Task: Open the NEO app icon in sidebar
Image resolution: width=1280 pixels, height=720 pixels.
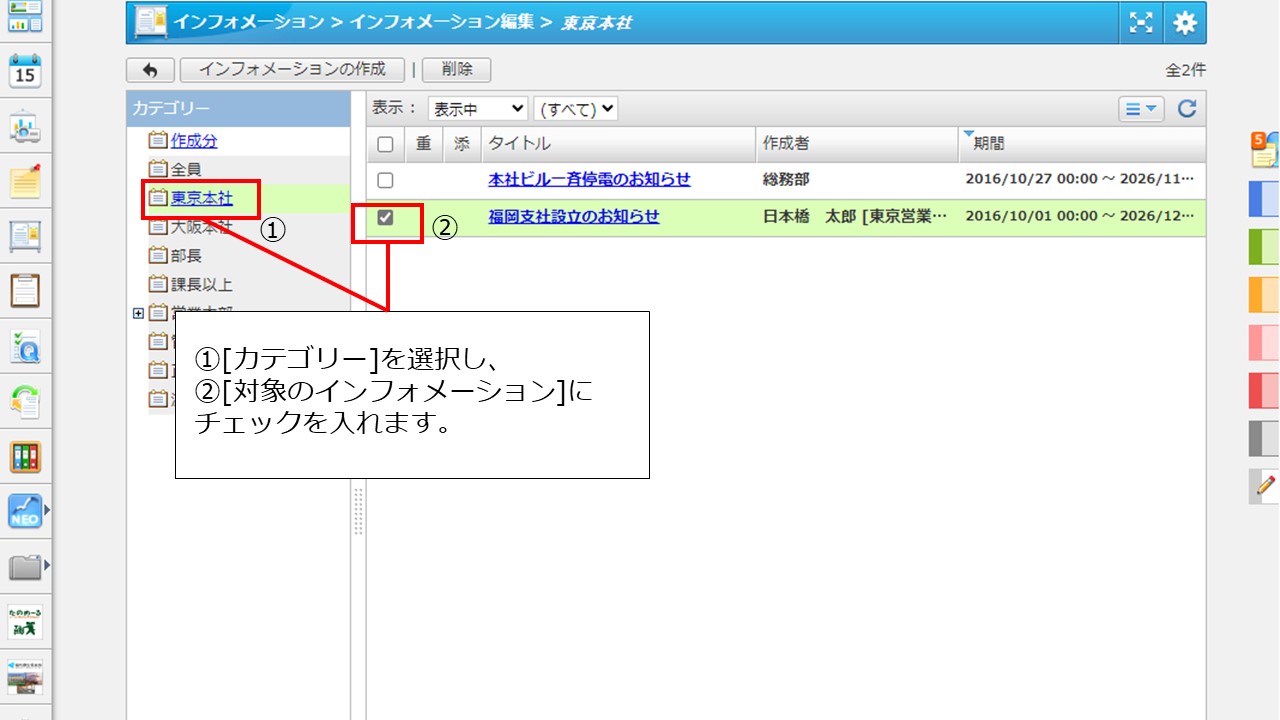Action: click(25, 511)
